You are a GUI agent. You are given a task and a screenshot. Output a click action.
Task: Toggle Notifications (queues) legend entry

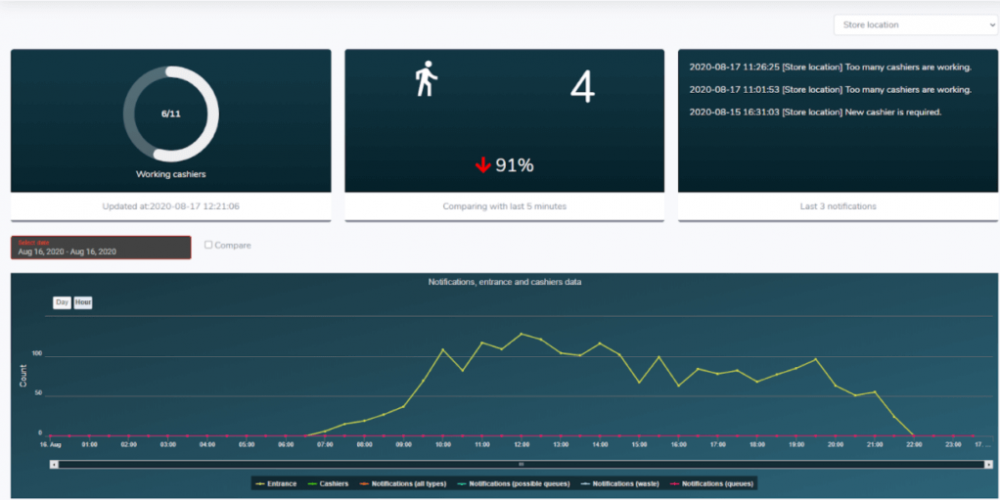pyautogui.click(x=712, y=484)
